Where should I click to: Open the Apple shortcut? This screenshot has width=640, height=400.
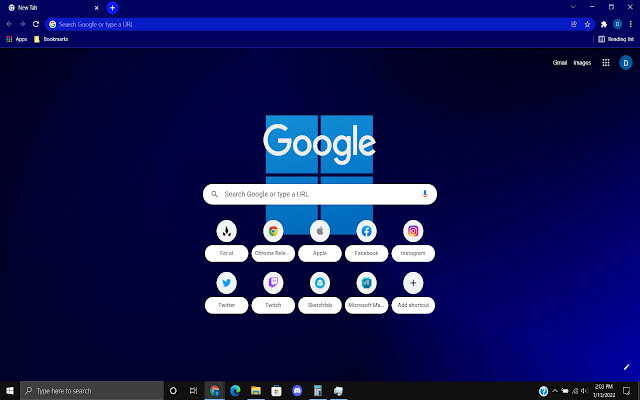coord(320,241)
